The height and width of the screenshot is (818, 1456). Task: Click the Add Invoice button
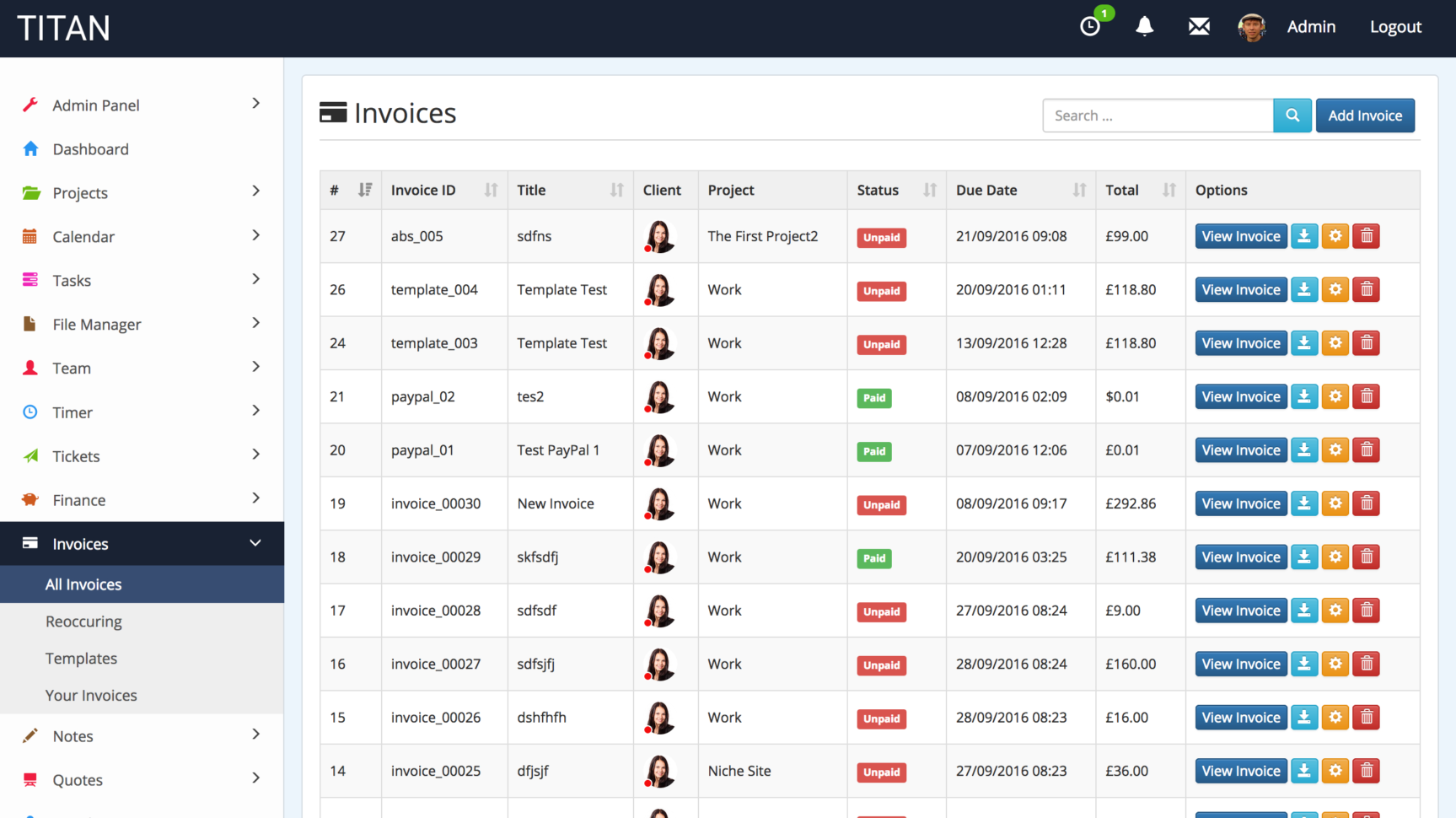1365,116
